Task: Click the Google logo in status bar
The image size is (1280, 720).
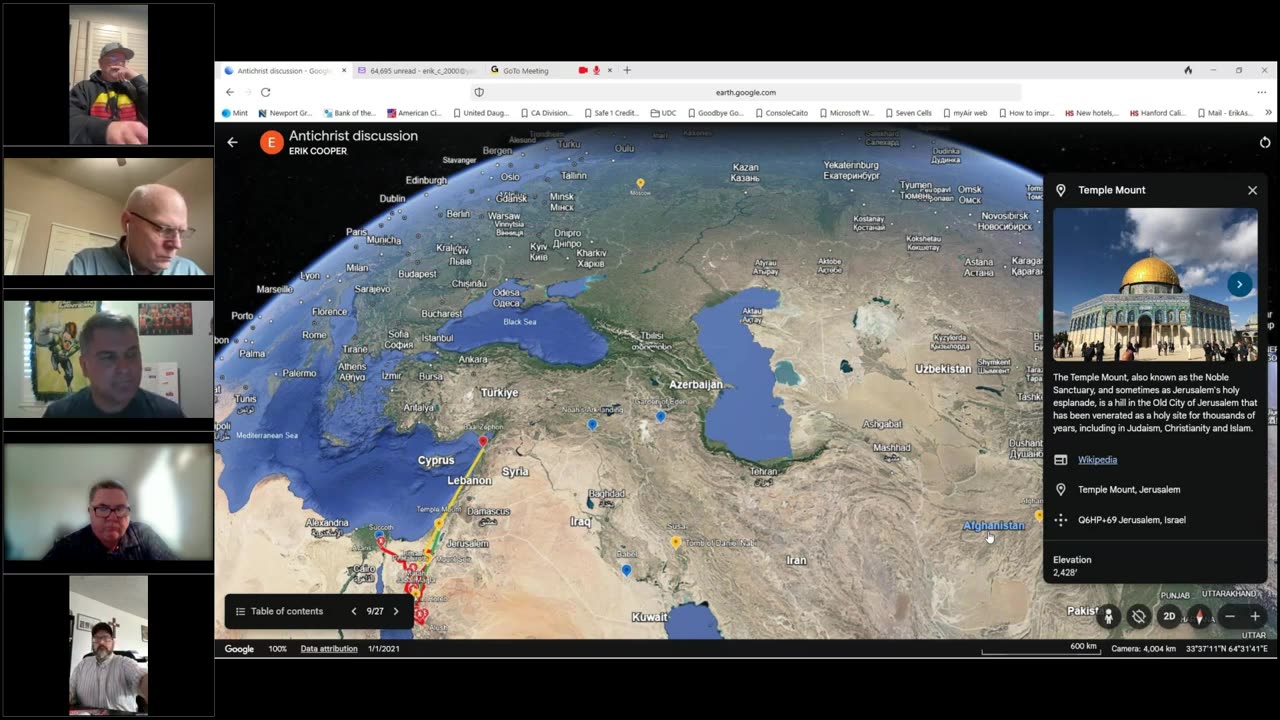Action: pos(239,649)
